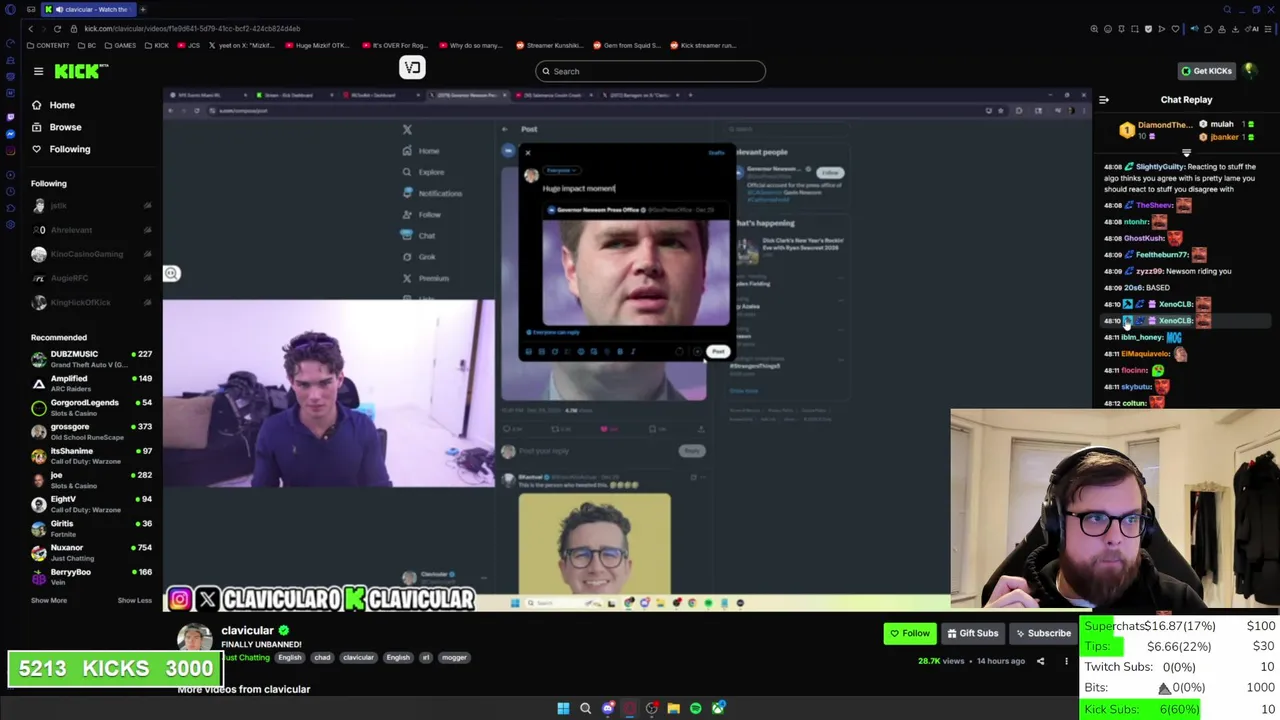Screen dimensions: 1280x720
Task: Follow clavicular with the Follow button
Action: pyautogui.click(x=909, y=633)
